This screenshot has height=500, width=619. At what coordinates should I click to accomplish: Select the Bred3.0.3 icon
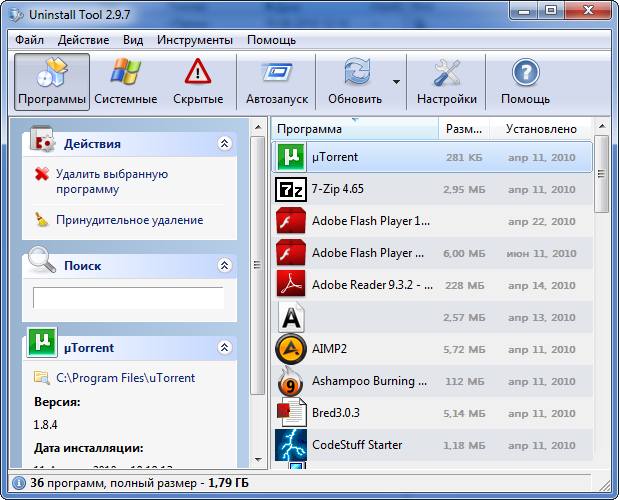click(x=291, y=412)
